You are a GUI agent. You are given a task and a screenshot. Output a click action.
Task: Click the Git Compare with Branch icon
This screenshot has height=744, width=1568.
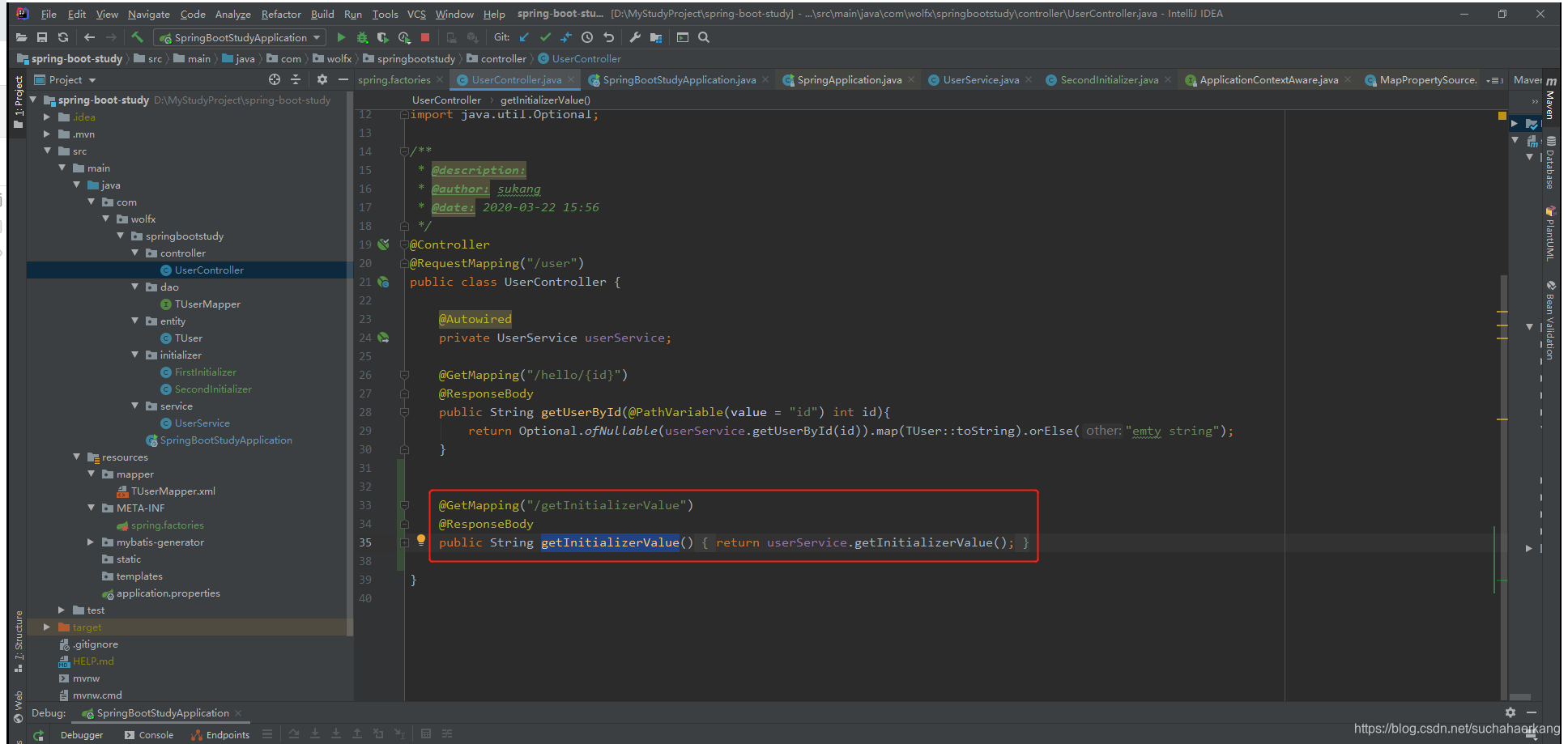pyautogui.click(x=565, y=37)
